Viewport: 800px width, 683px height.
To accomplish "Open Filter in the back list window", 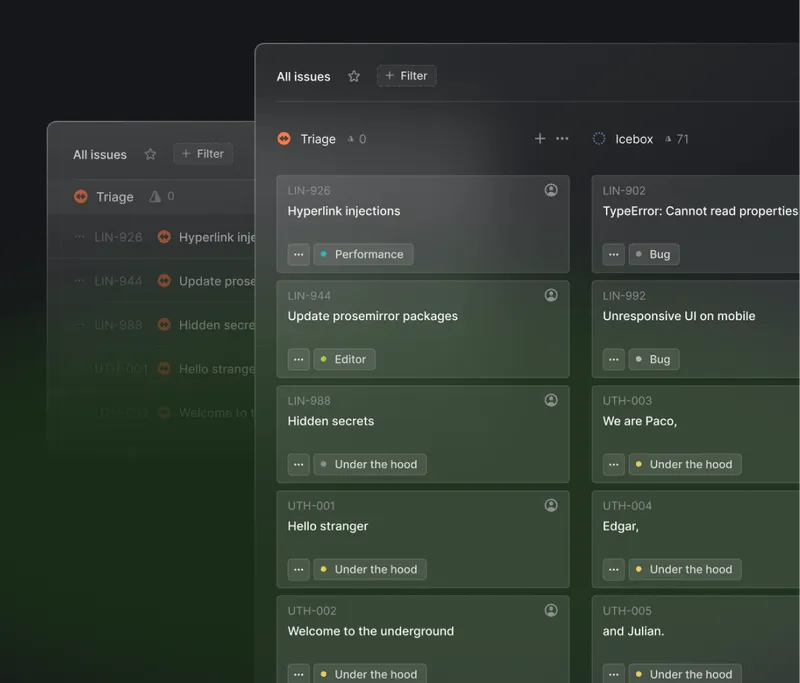I will (x=203, y=154).
